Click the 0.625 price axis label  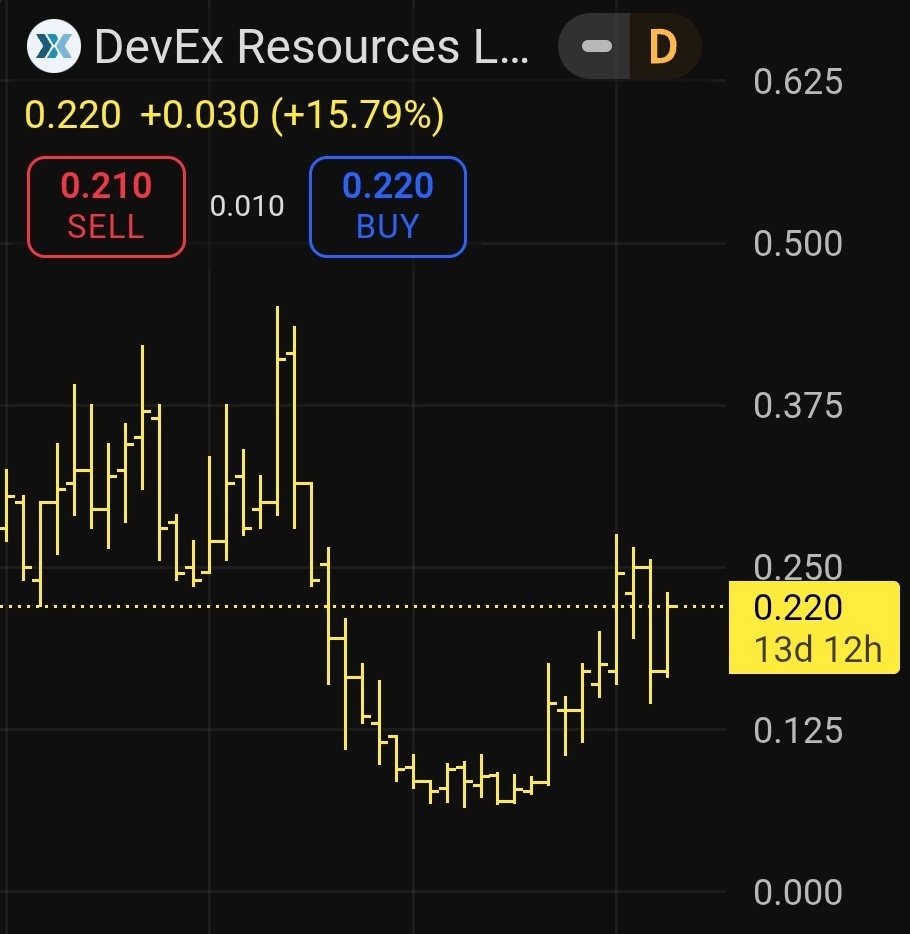pos(798,81)
